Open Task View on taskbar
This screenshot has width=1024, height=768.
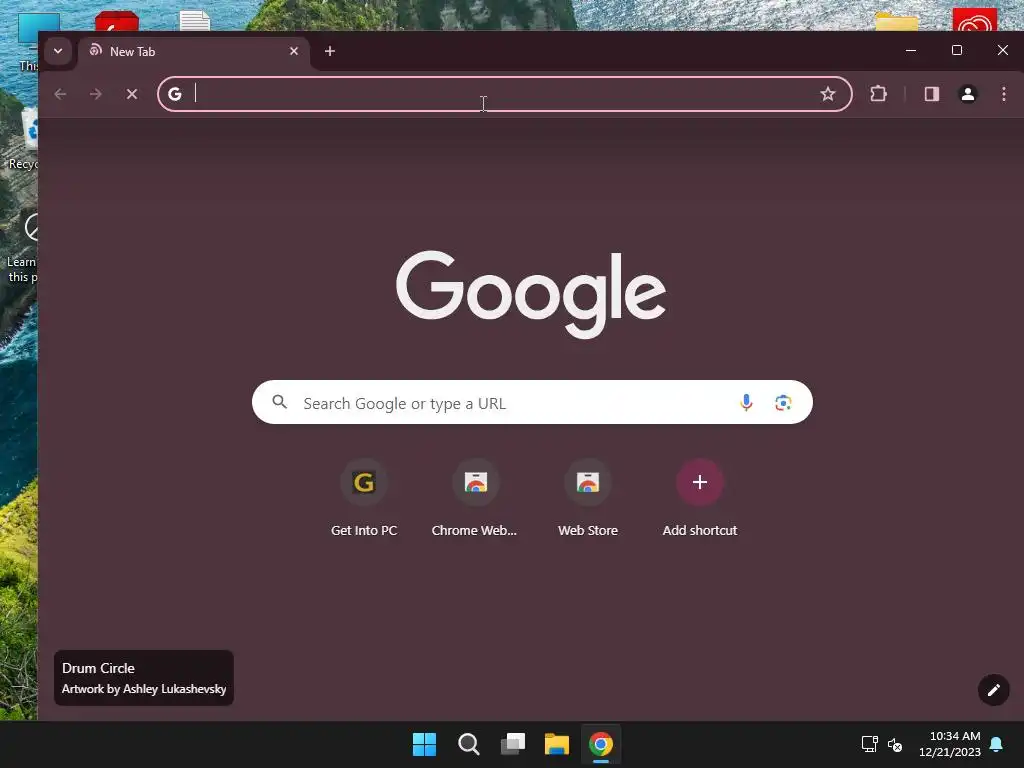[513, 744]
